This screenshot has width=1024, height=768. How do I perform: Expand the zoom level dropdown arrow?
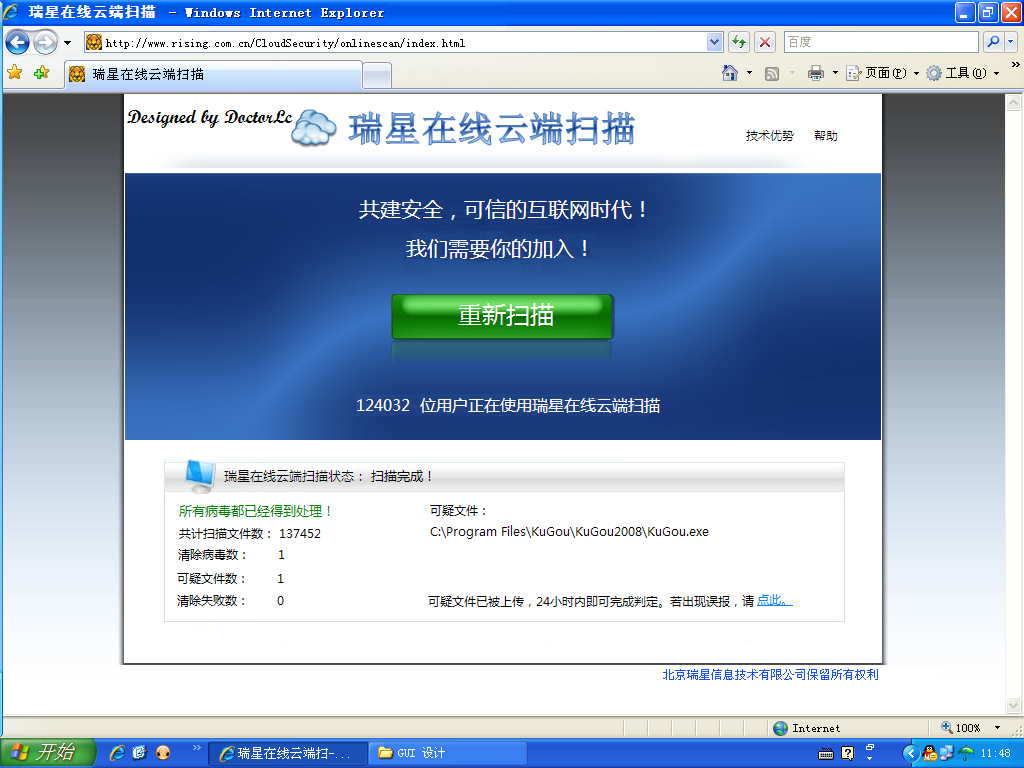click(x=997, y=728)
